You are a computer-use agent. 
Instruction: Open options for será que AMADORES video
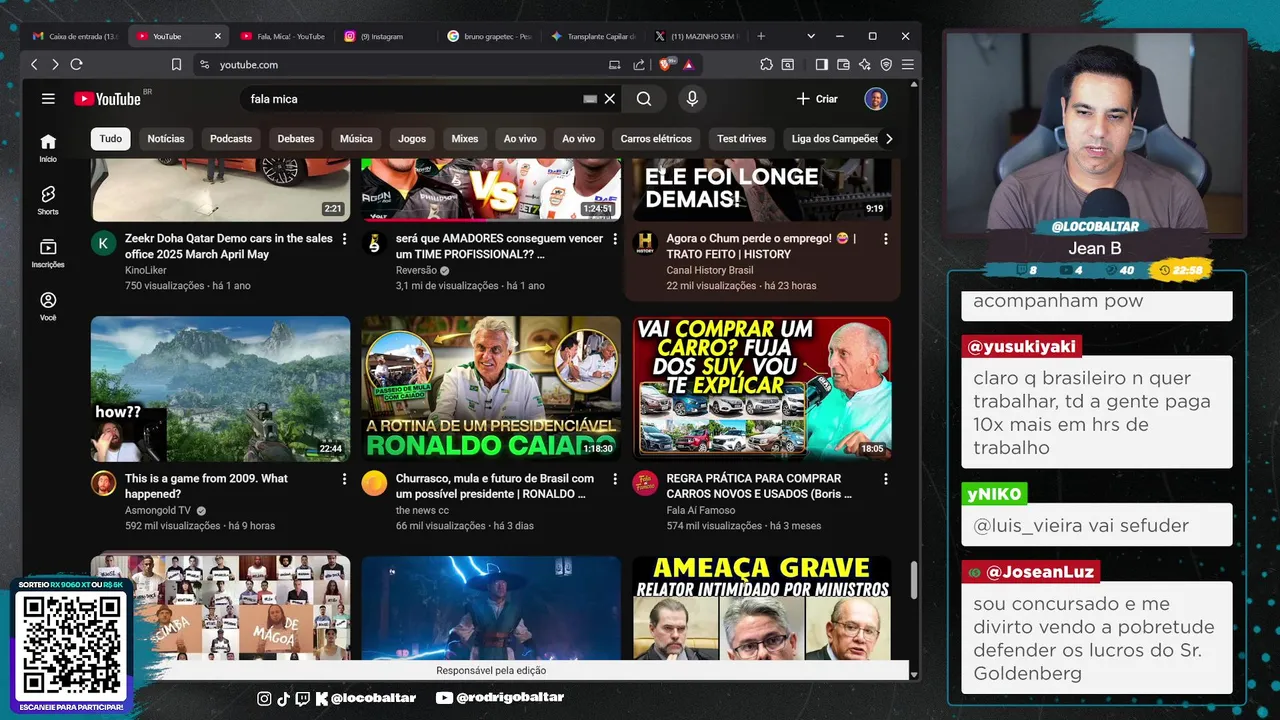(615, 239)
